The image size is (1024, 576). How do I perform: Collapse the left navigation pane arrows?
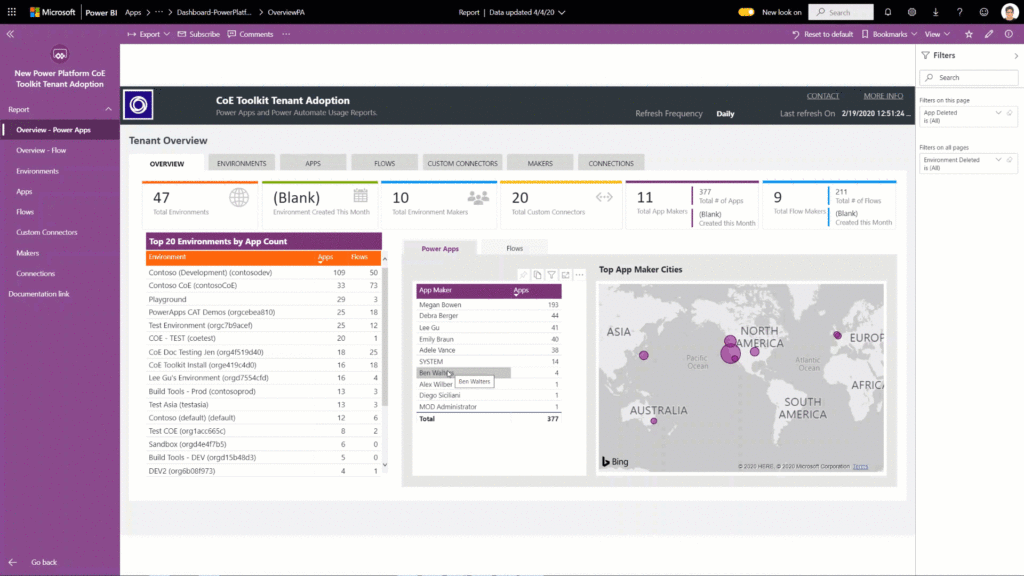click(x=10, y=34)
